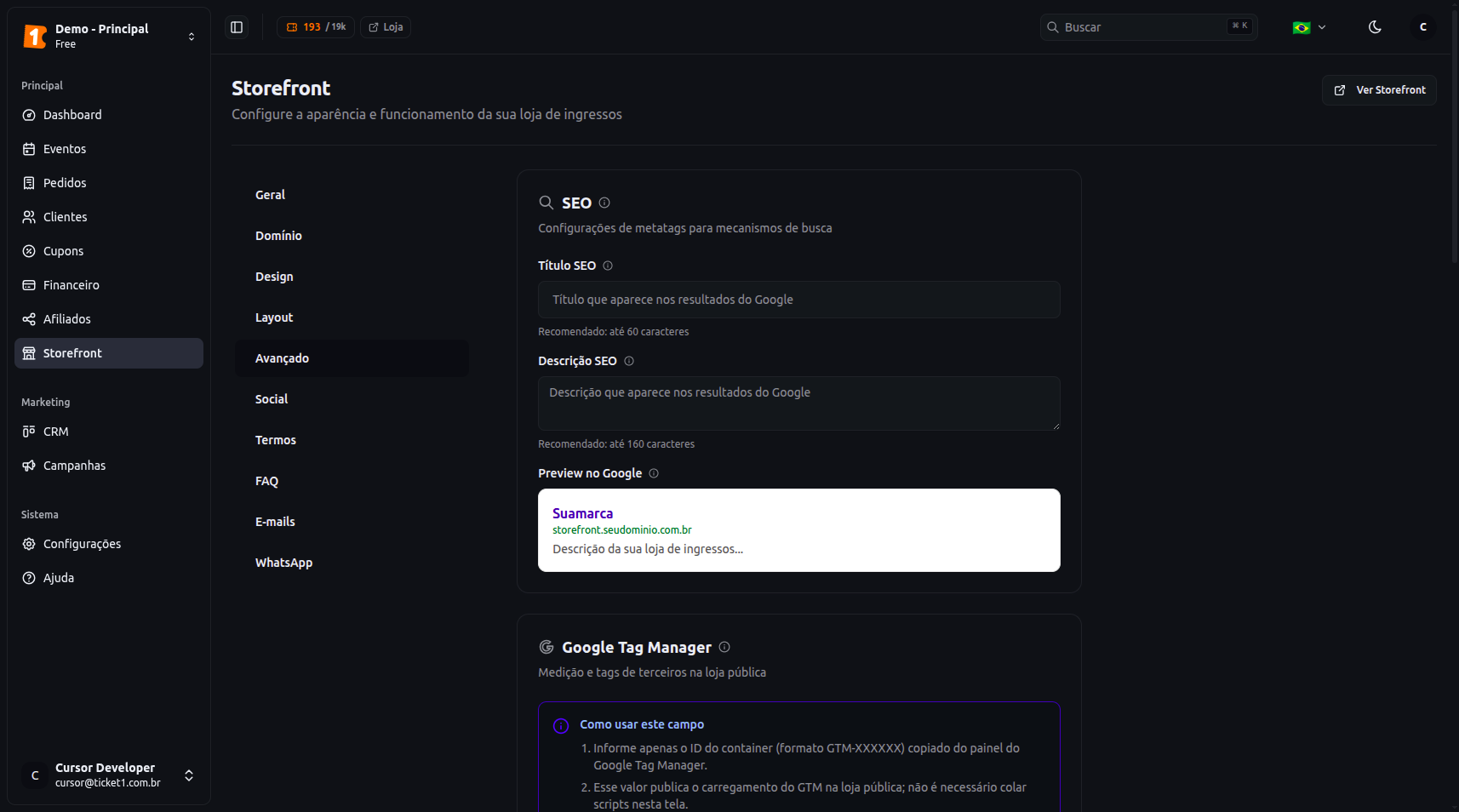Image resolution: width=1459 pixels, height=812 pixels.
Task: Click the info icon beside SEO heading
Action: point(604,203)
